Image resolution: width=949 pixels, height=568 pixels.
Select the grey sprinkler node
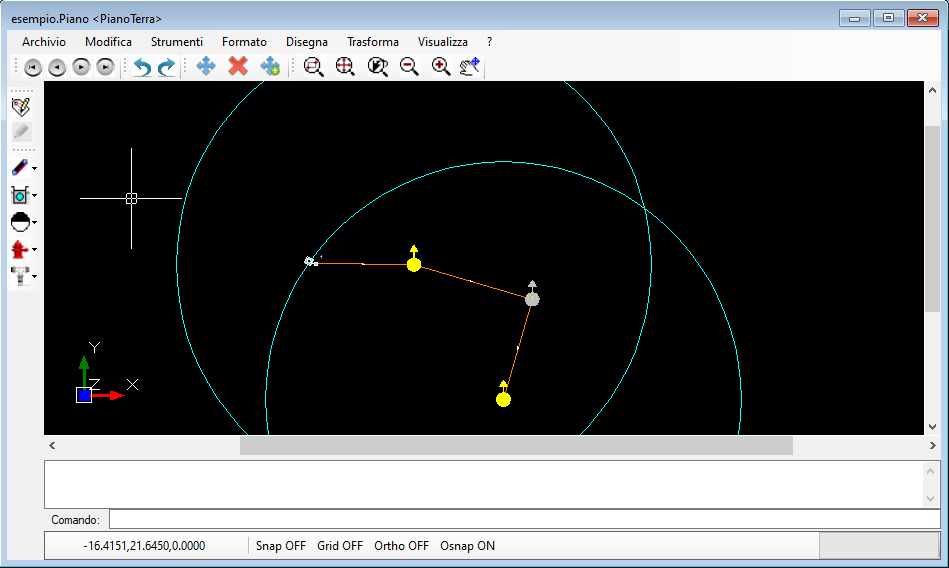(x=532, y=299)
